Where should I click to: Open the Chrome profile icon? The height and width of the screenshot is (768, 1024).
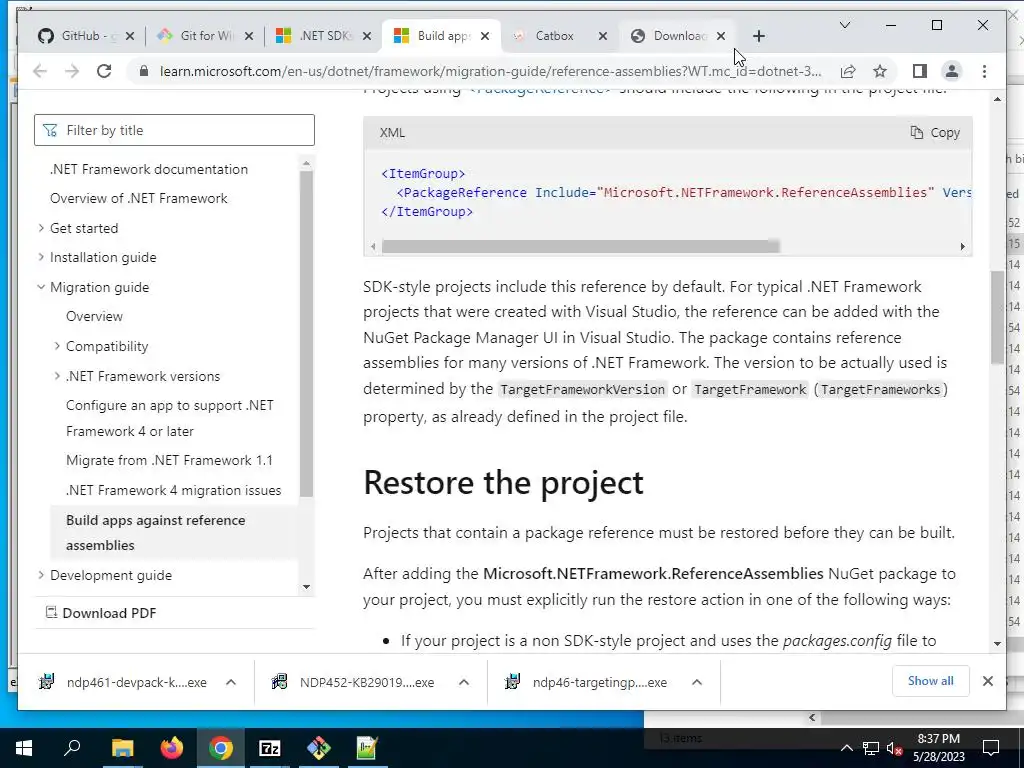coord(952,71)
